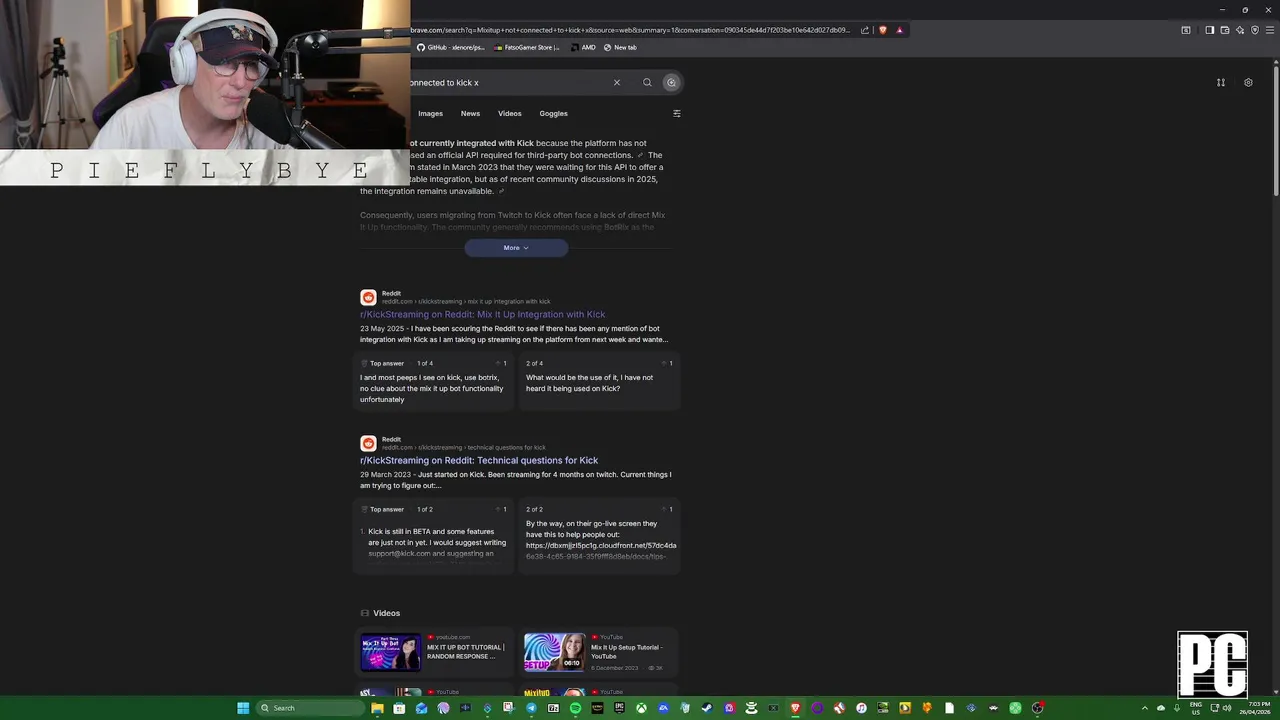Click the 'By the way, on their go-live' answer
Image resolution: width=1280 pixels, height=720 pixels.
click(x=599, y=536)
